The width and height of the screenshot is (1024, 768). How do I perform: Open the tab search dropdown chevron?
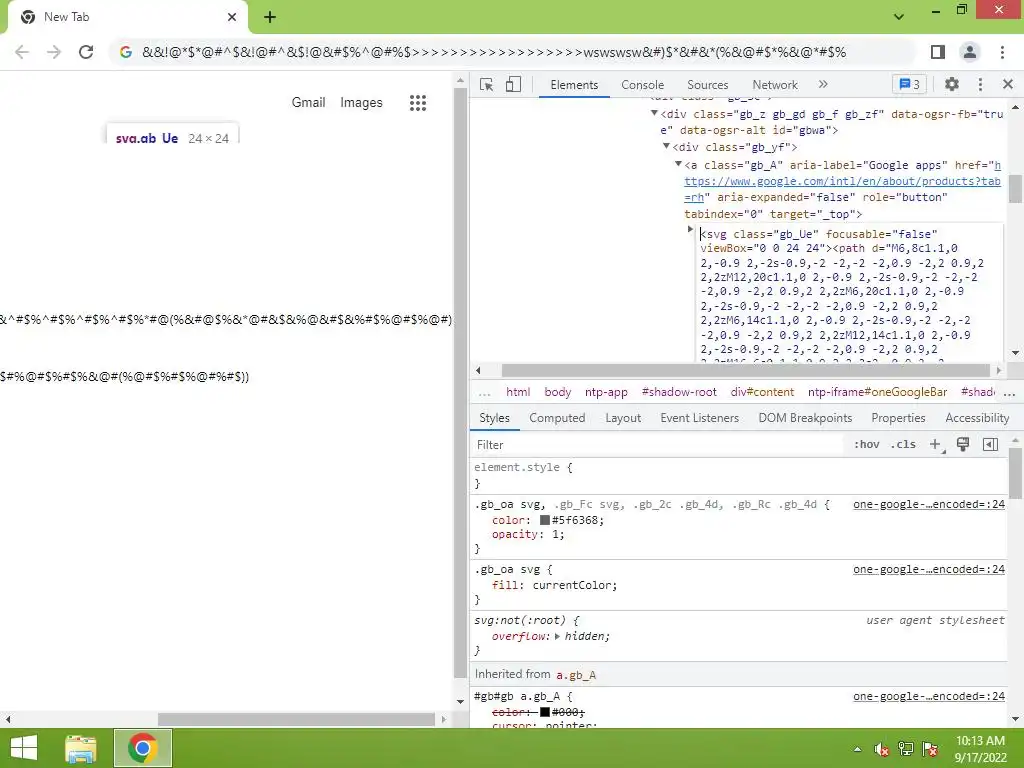pyautogui.click(x=899, y=17)
